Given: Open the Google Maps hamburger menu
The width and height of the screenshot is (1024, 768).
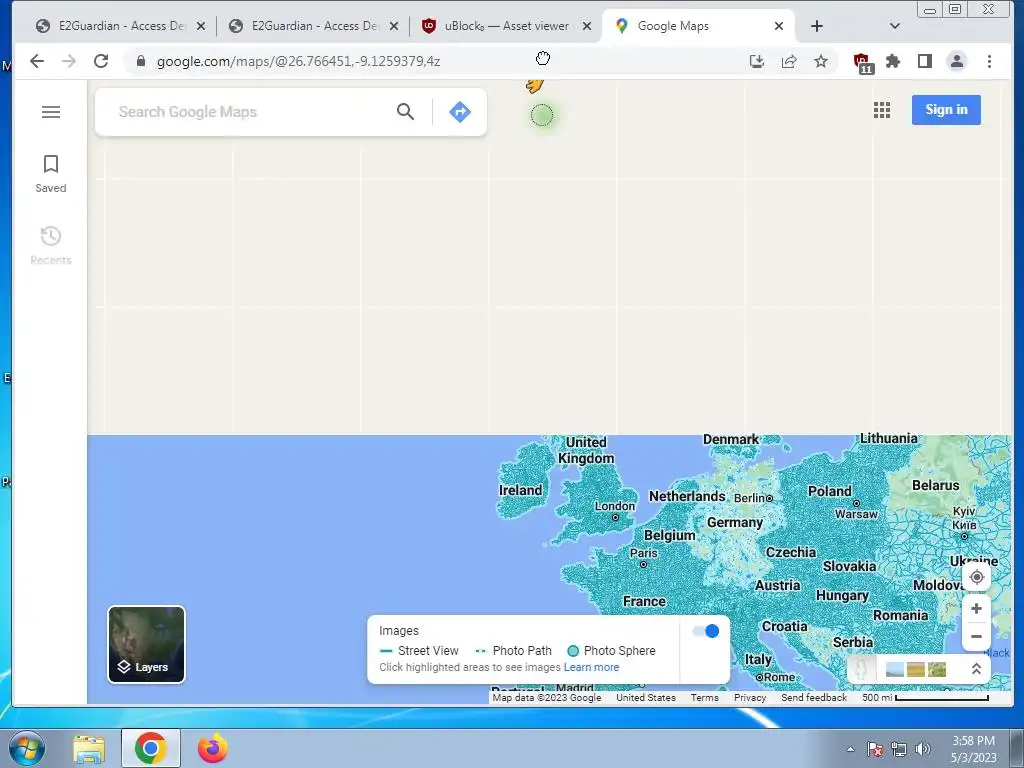Looking at the screenshot, I should coord(50,112).
